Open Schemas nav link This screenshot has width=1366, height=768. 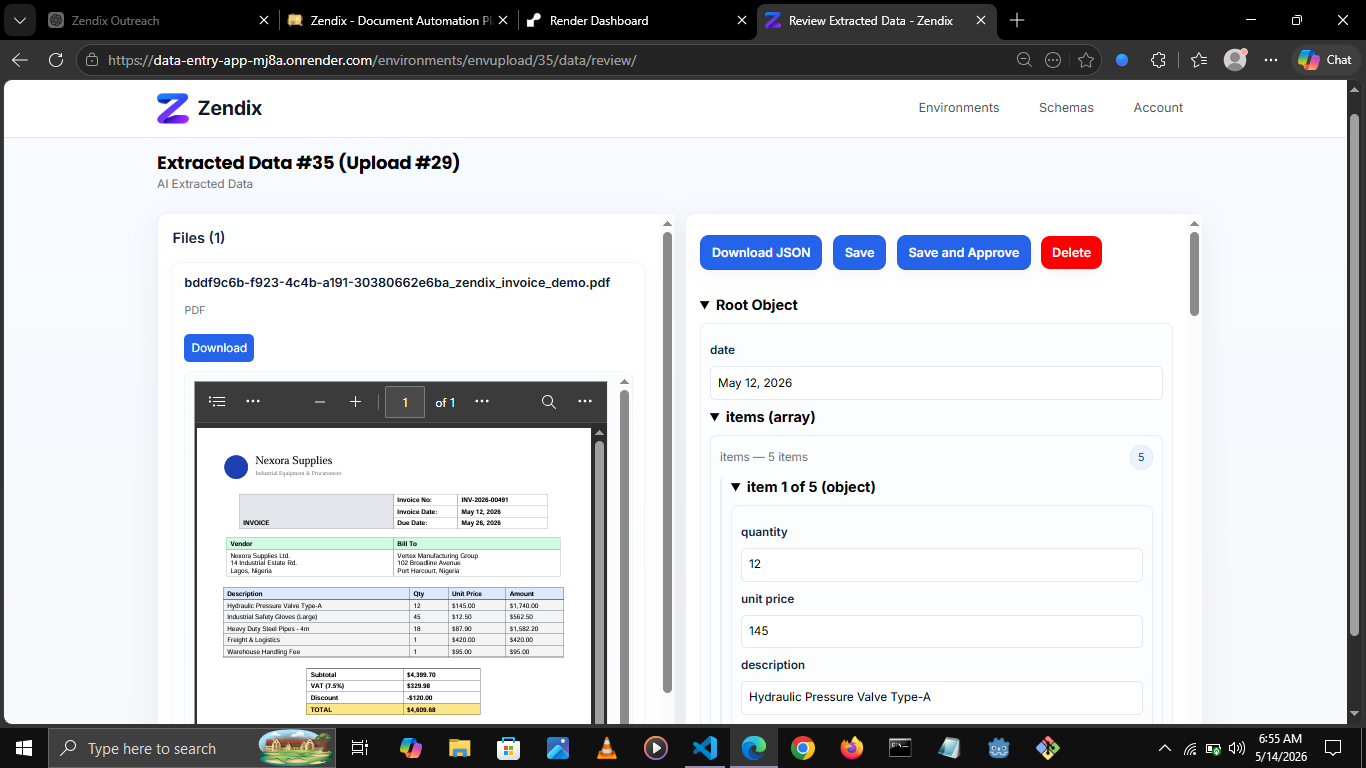pos(1066,108)
